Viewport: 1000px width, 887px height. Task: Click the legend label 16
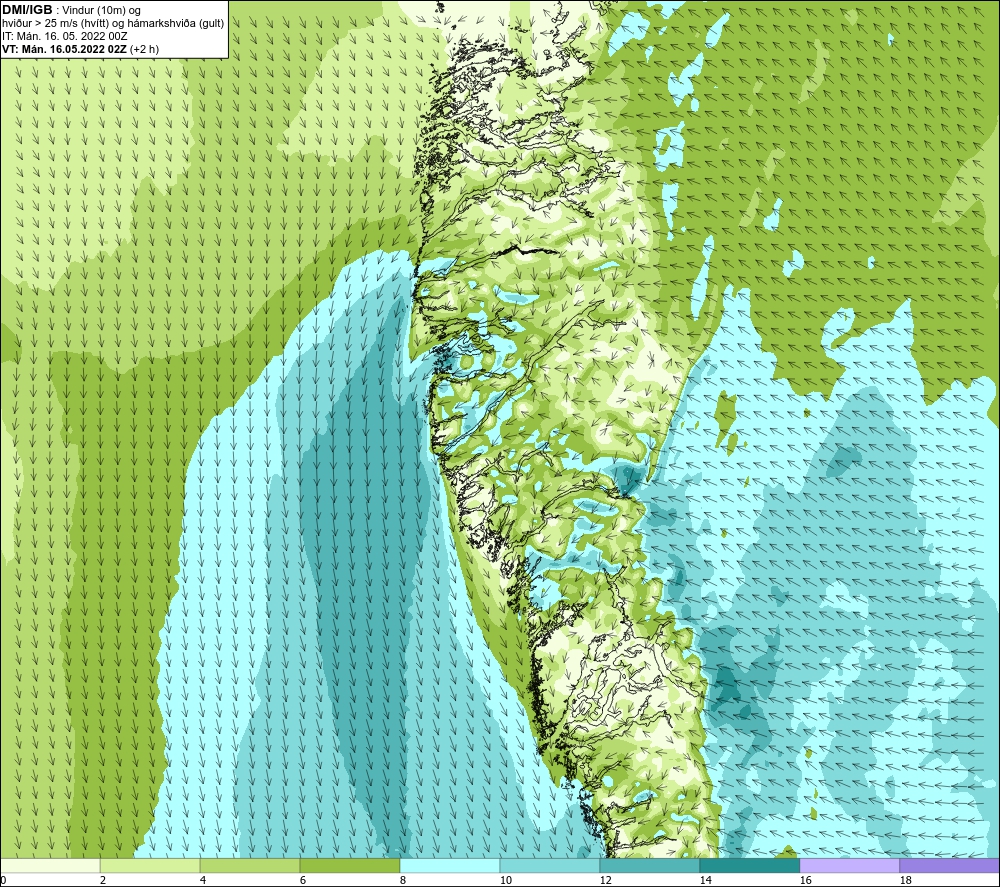click(805, 881)
